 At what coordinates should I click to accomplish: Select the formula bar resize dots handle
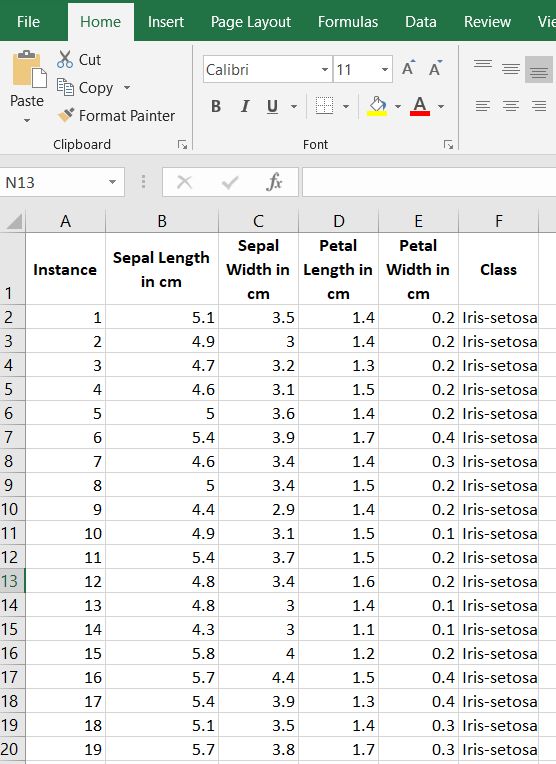click(x=143, y=182)
